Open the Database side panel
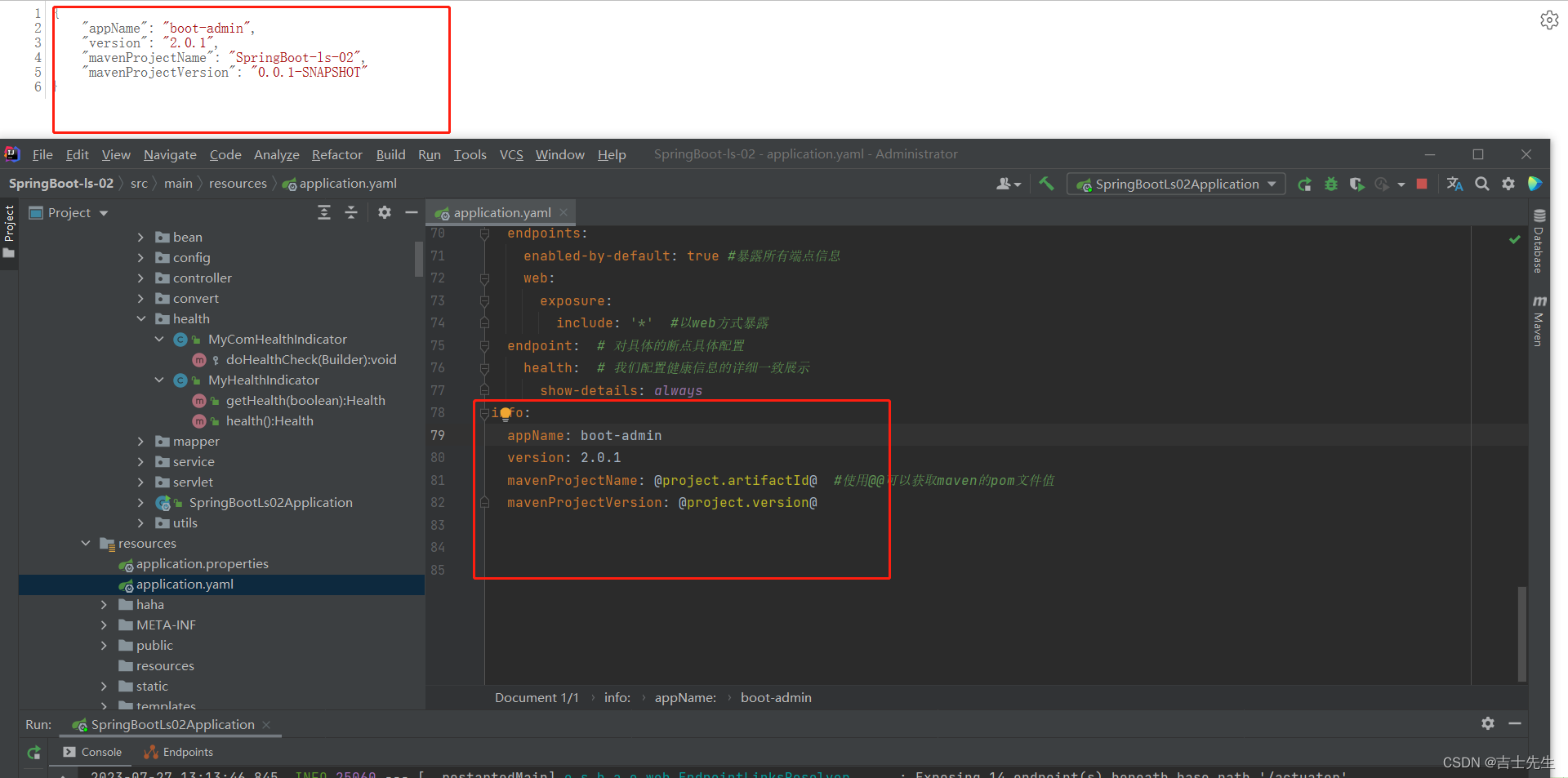 pyautogui.click(x=1539, y=242)
